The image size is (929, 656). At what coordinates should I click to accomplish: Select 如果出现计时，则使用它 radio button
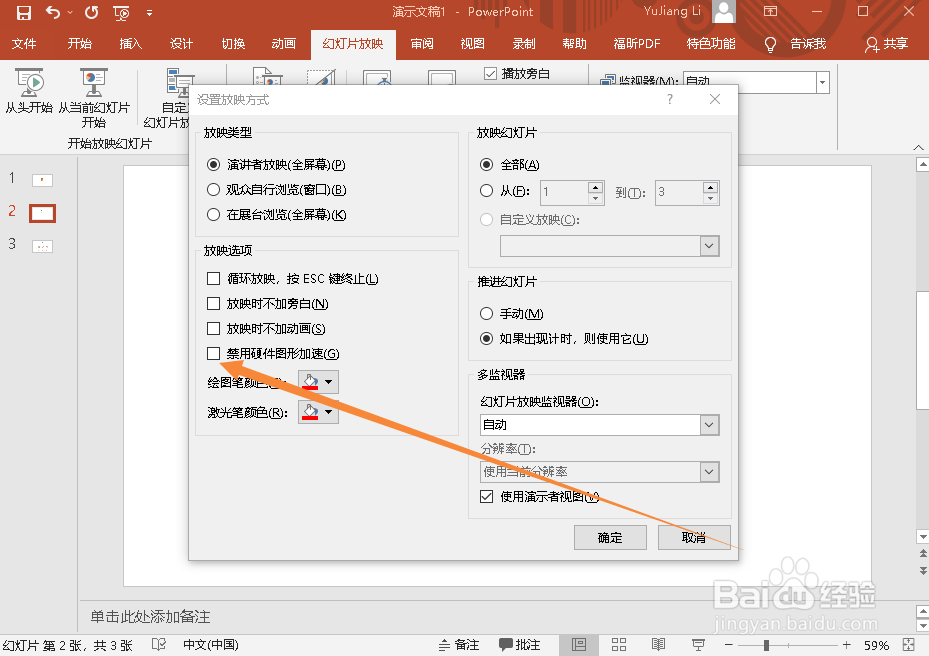tap(486, 338)
